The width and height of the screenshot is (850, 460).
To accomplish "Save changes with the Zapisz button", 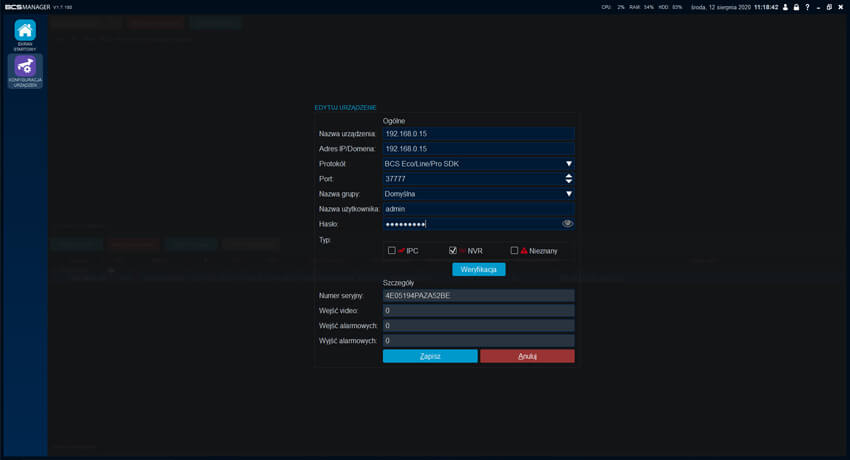I will (430, 356).
